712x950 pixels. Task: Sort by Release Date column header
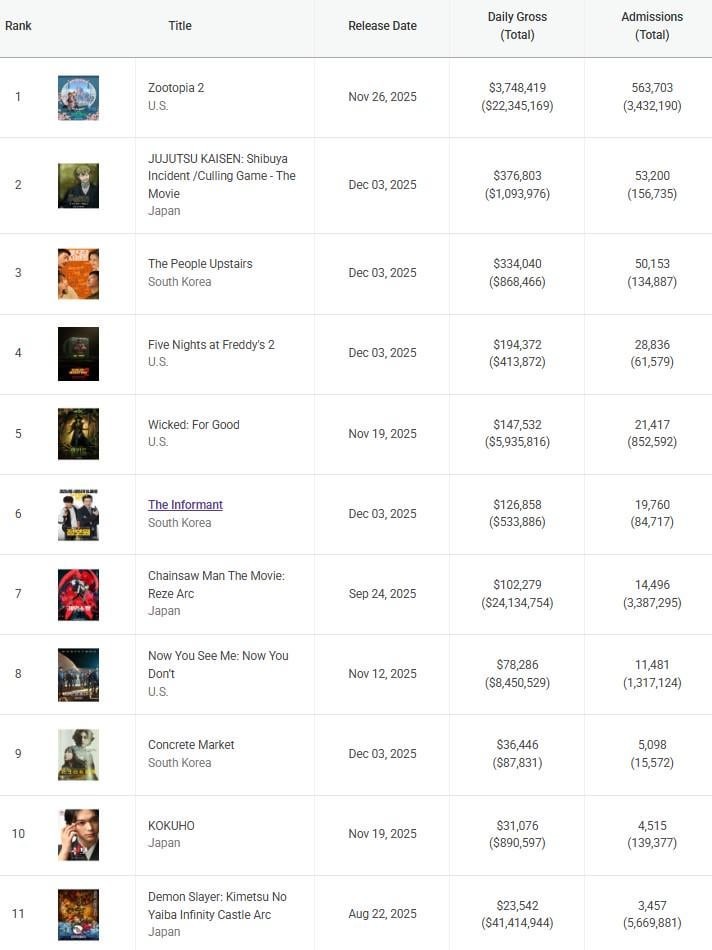[382, 26]
